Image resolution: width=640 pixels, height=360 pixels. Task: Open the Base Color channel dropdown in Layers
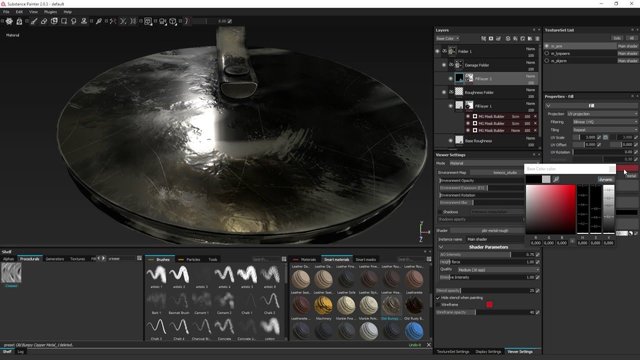447,38
